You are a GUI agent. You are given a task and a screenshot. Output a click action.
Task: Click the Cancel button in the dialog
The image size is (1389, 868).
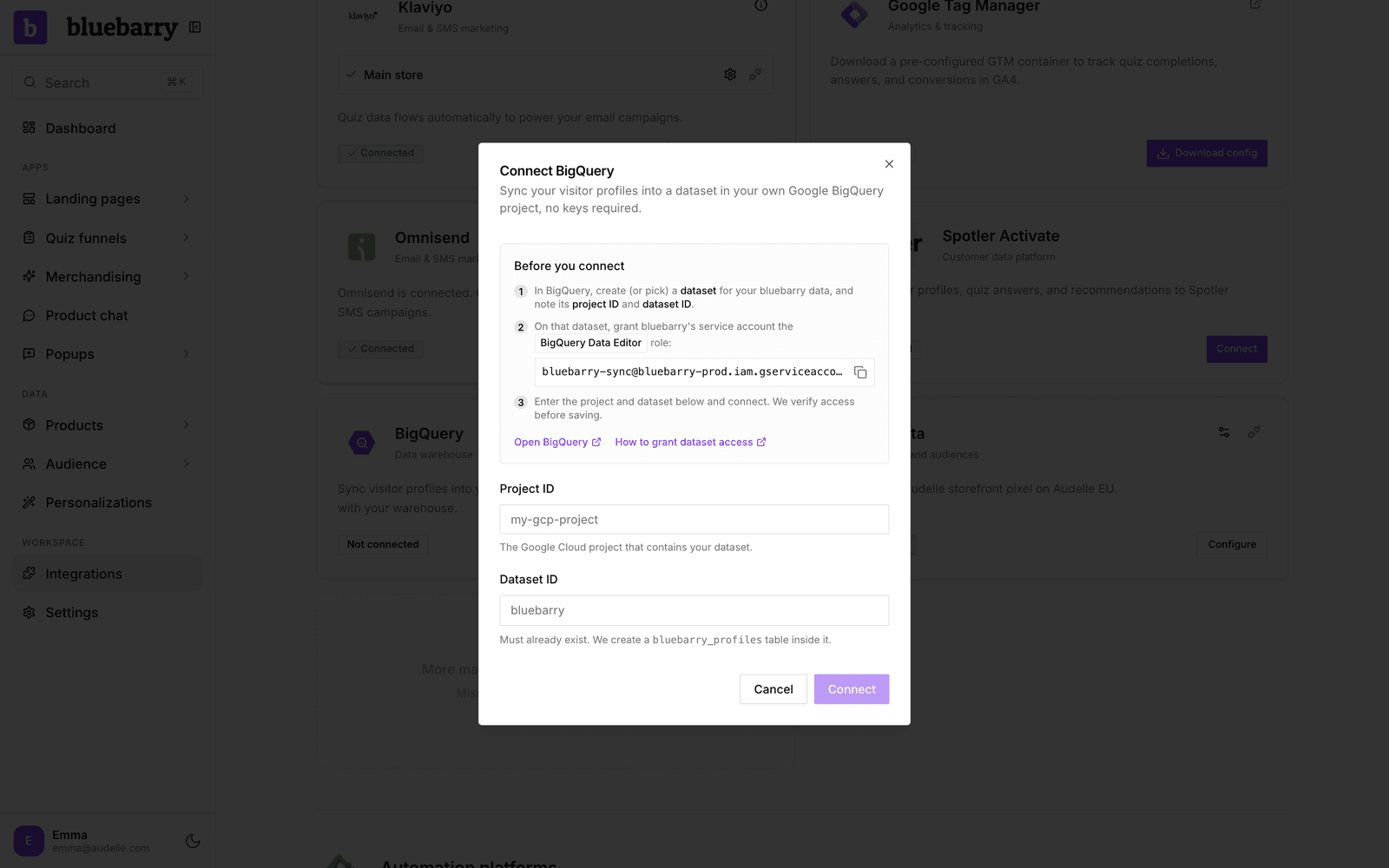coord(773,689)
